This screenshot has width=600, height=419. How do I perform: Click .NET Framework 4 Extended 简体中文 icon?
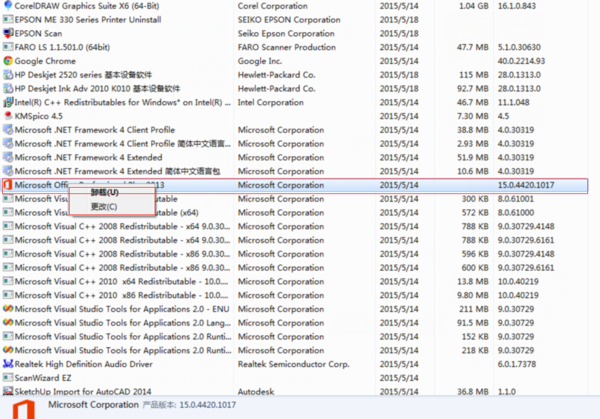pyautogui.click(x=8, y=171)
